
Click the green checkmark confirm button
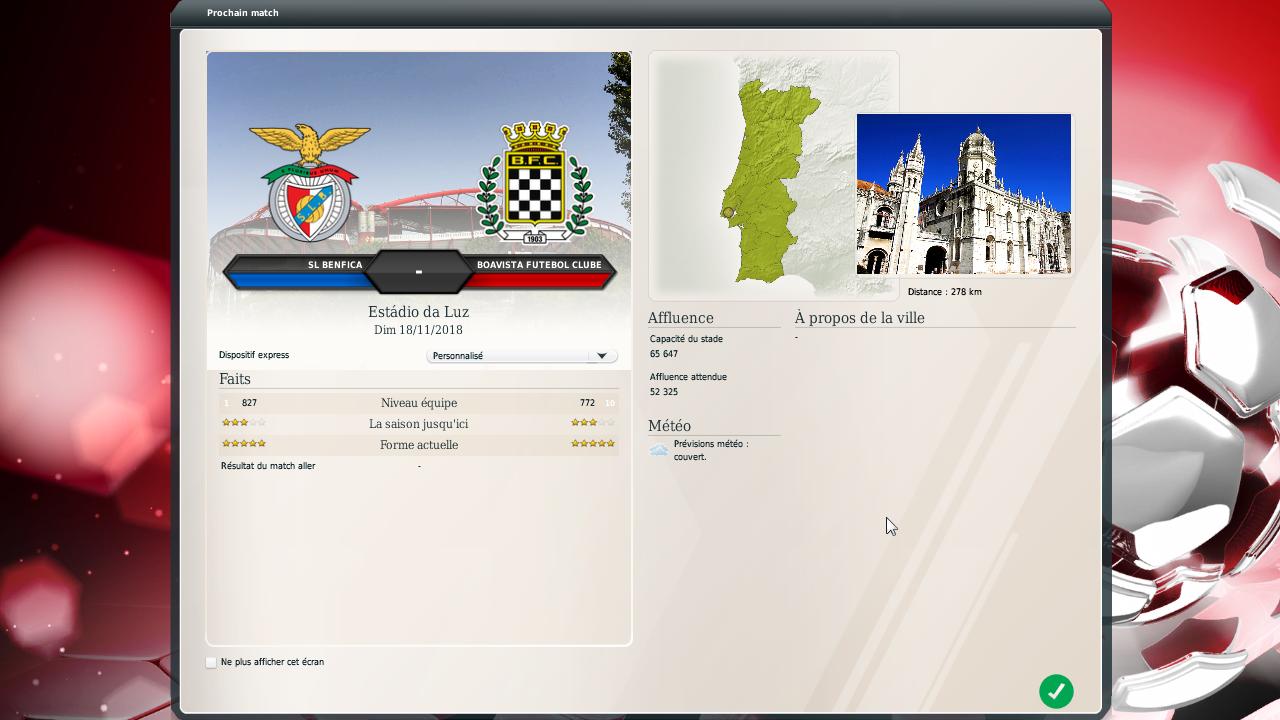pyautogui.click(x=1056, y=691)
